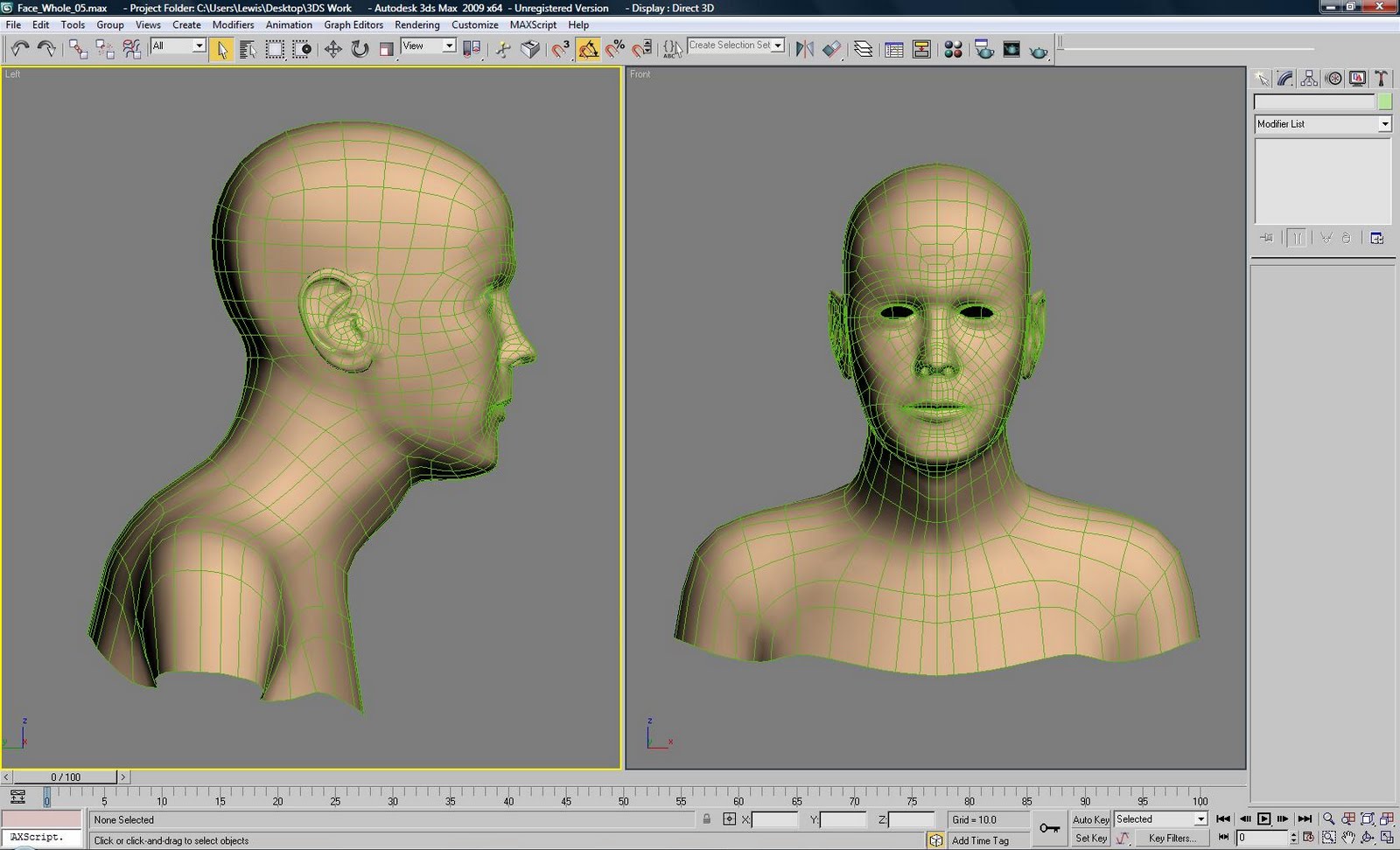Open the Hierarchy panel tab
The image size is (1400, 850).
[1309, 79]
